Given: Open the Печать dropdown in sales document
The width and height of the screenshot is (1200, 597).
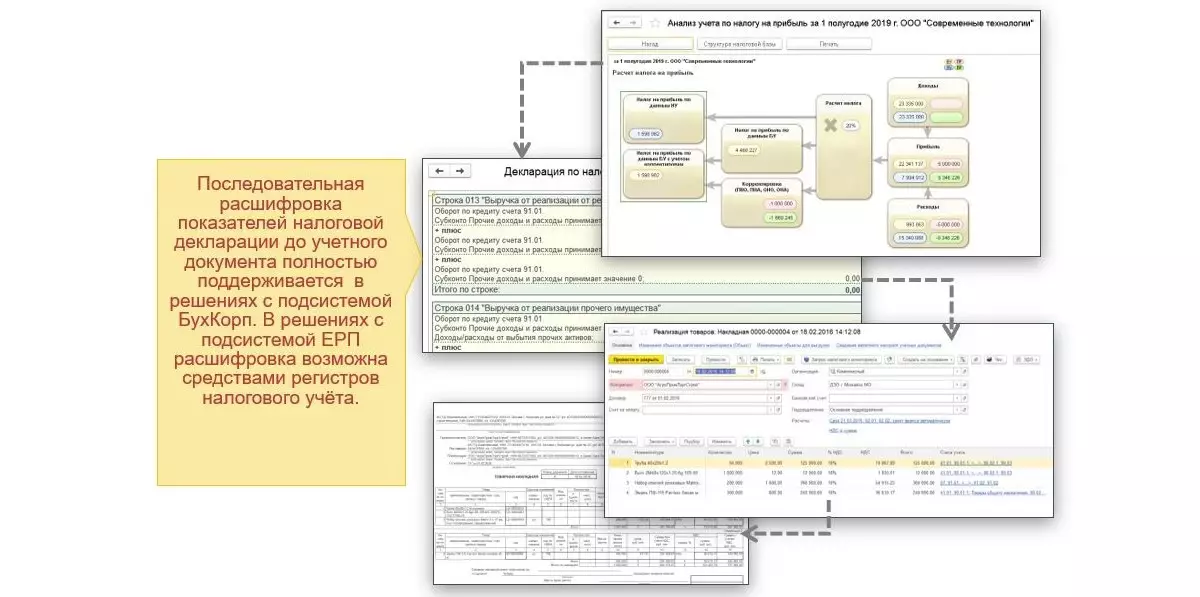Looking at the screenshot, I should pos(766,359).
